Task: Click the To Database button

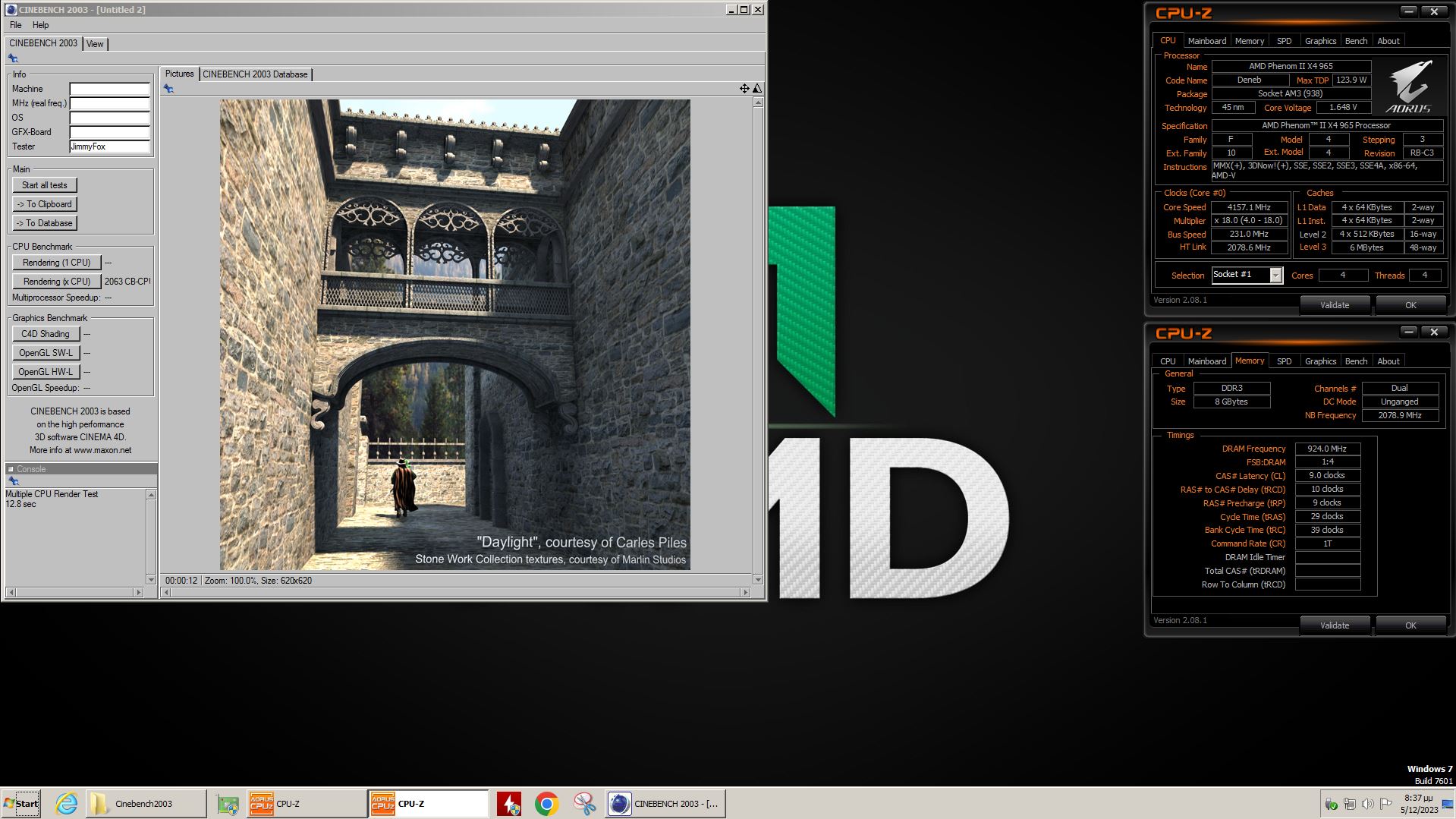Action: point(45,223)
